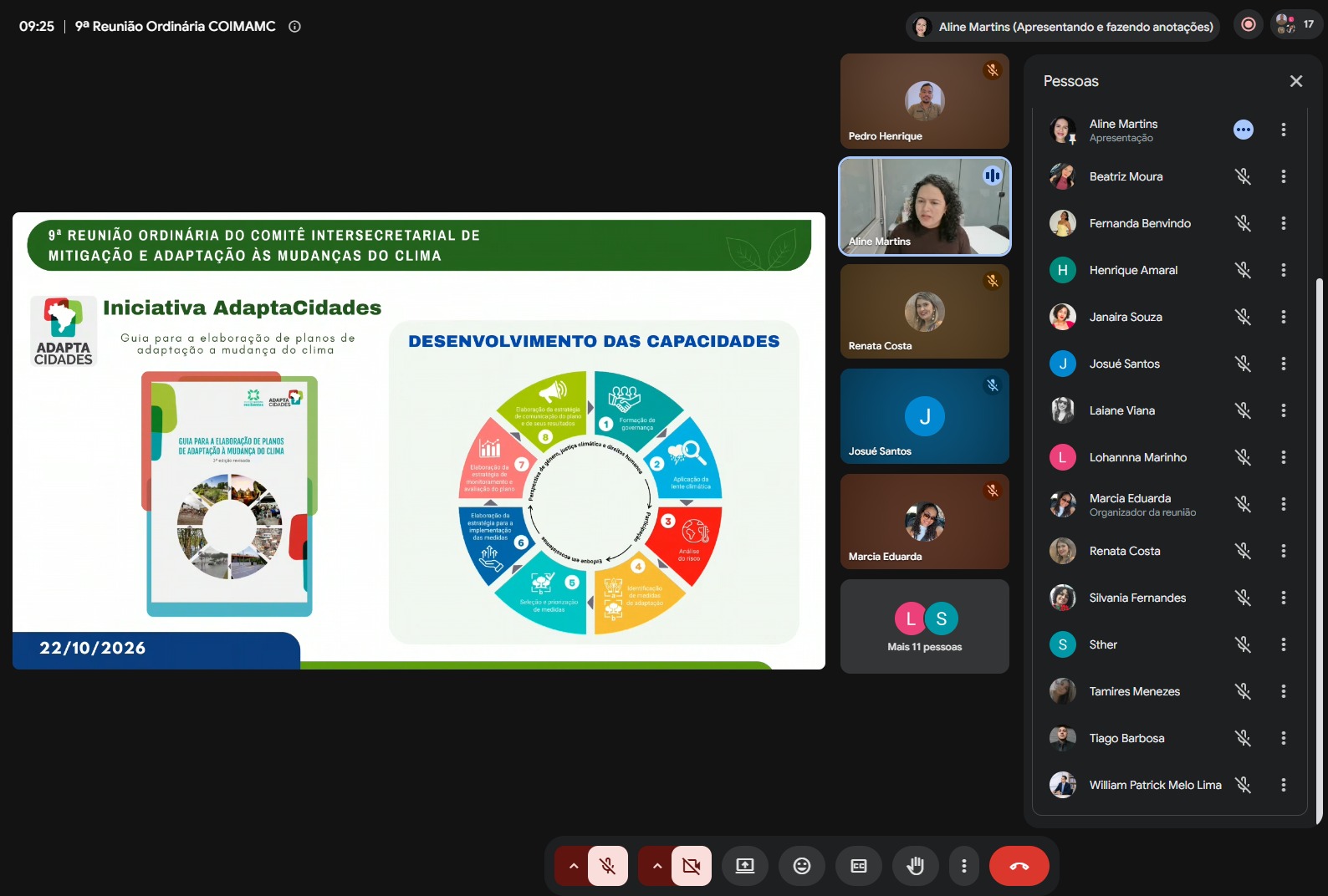
Task: Open more actions for Laiane Viana
Action: pos(1284,410)
